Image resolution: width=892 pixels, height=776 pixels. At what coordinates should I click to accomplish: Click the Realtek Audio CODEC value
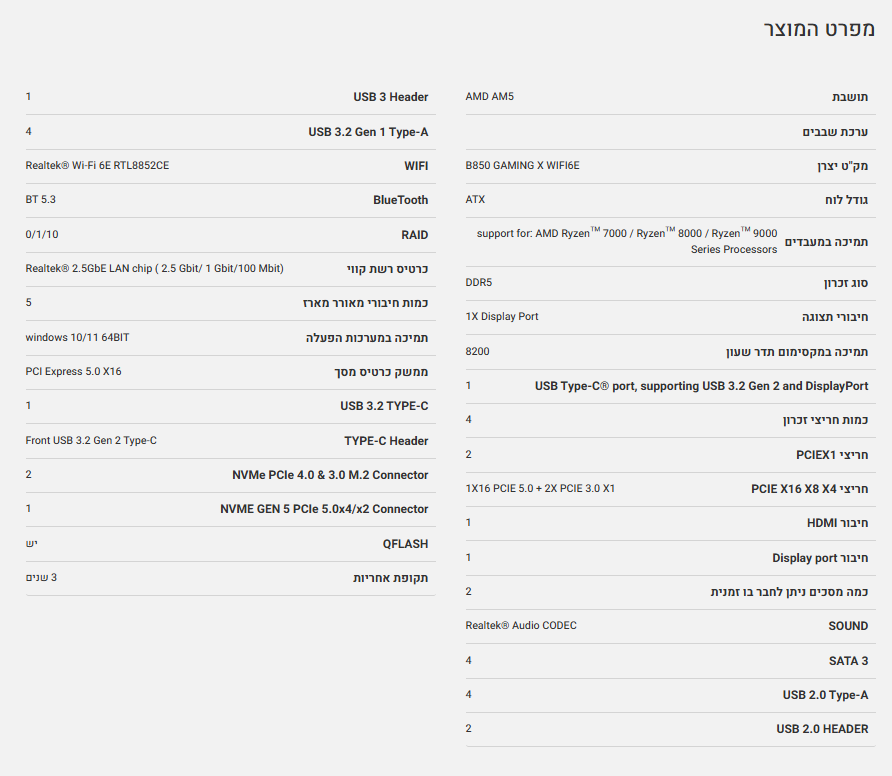pyautogui.click(x=521, y=626)
